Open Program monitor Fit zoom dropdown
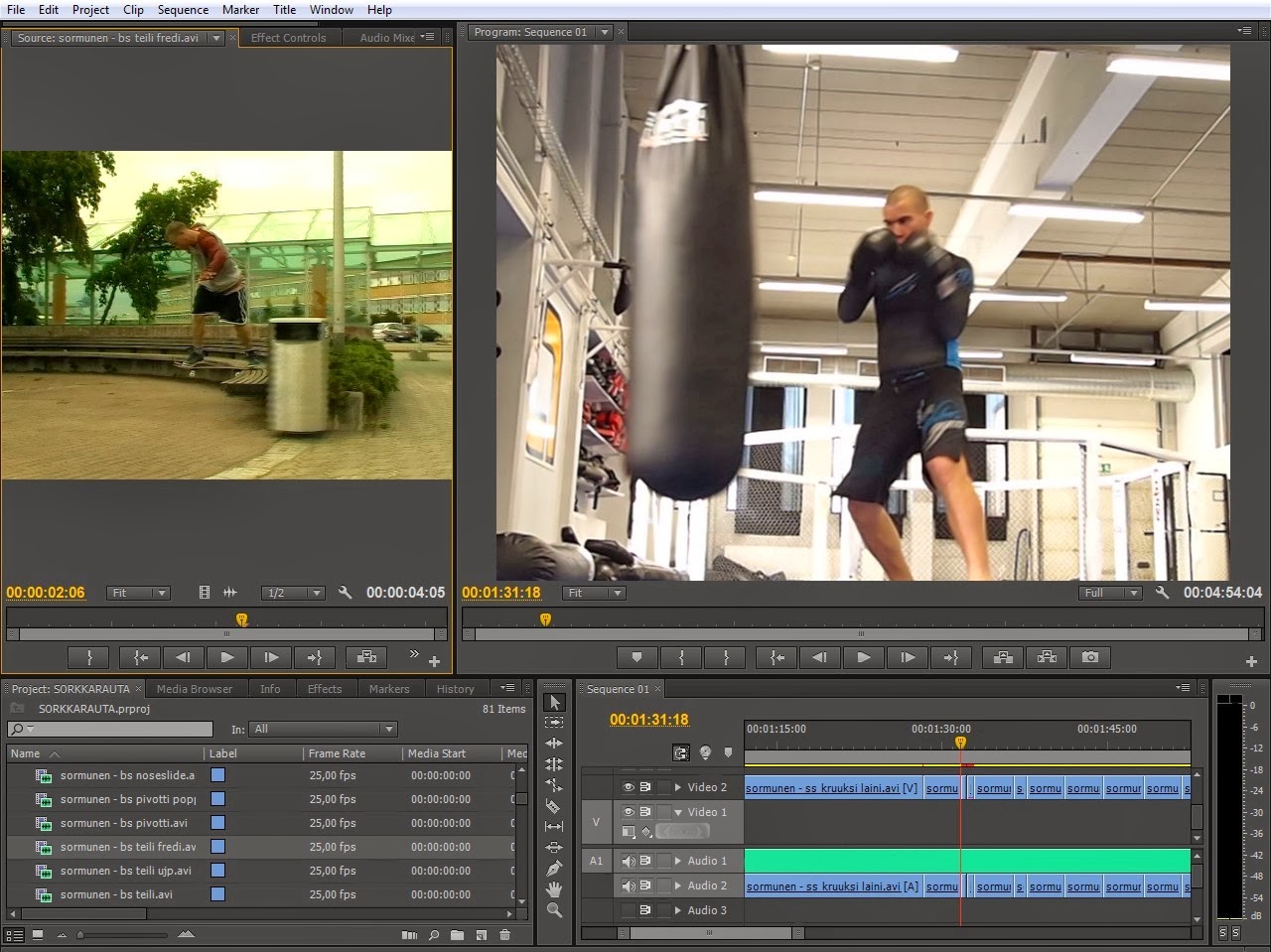This screenshot has width=1271, height=952. (x=594, y=593)
